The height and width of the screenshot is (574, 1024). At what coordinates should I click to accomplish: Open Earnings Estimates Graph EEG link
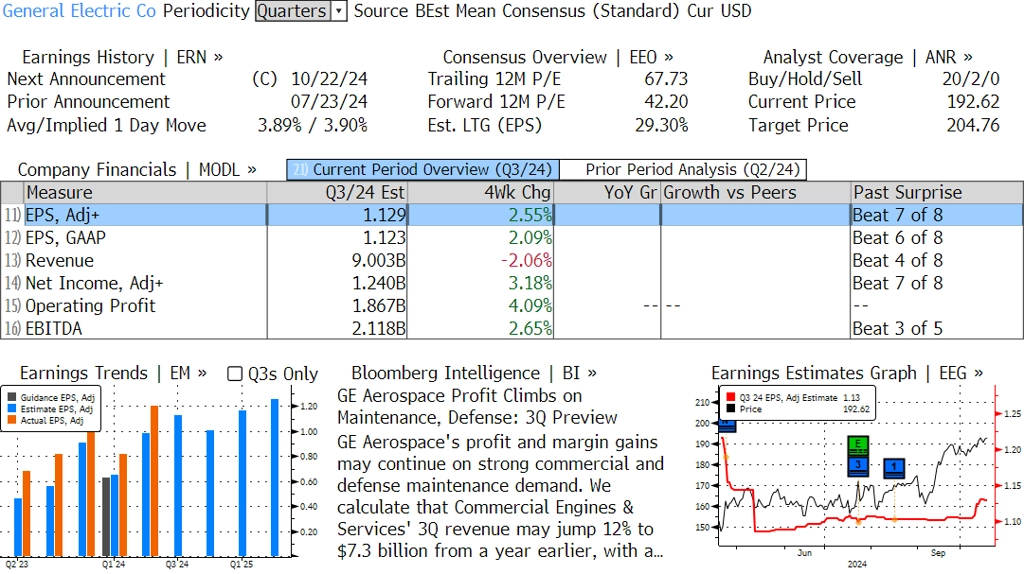(847, 373)
